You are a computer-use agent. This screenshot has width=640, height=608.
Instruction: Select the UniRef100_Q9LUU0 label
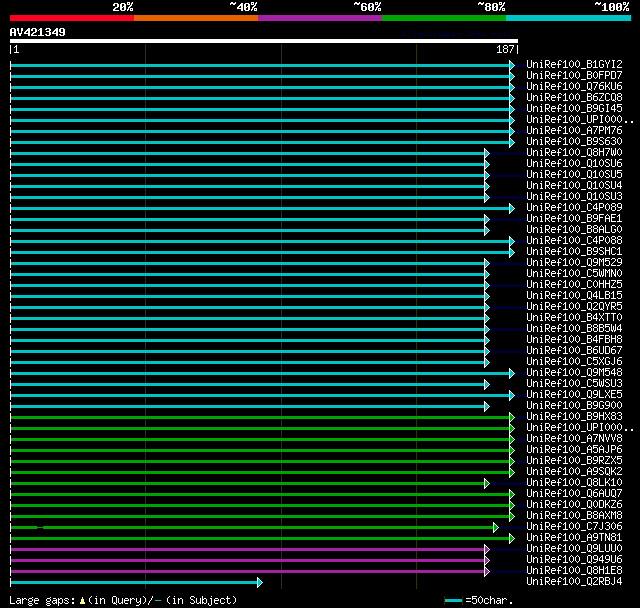click(574, 549)
